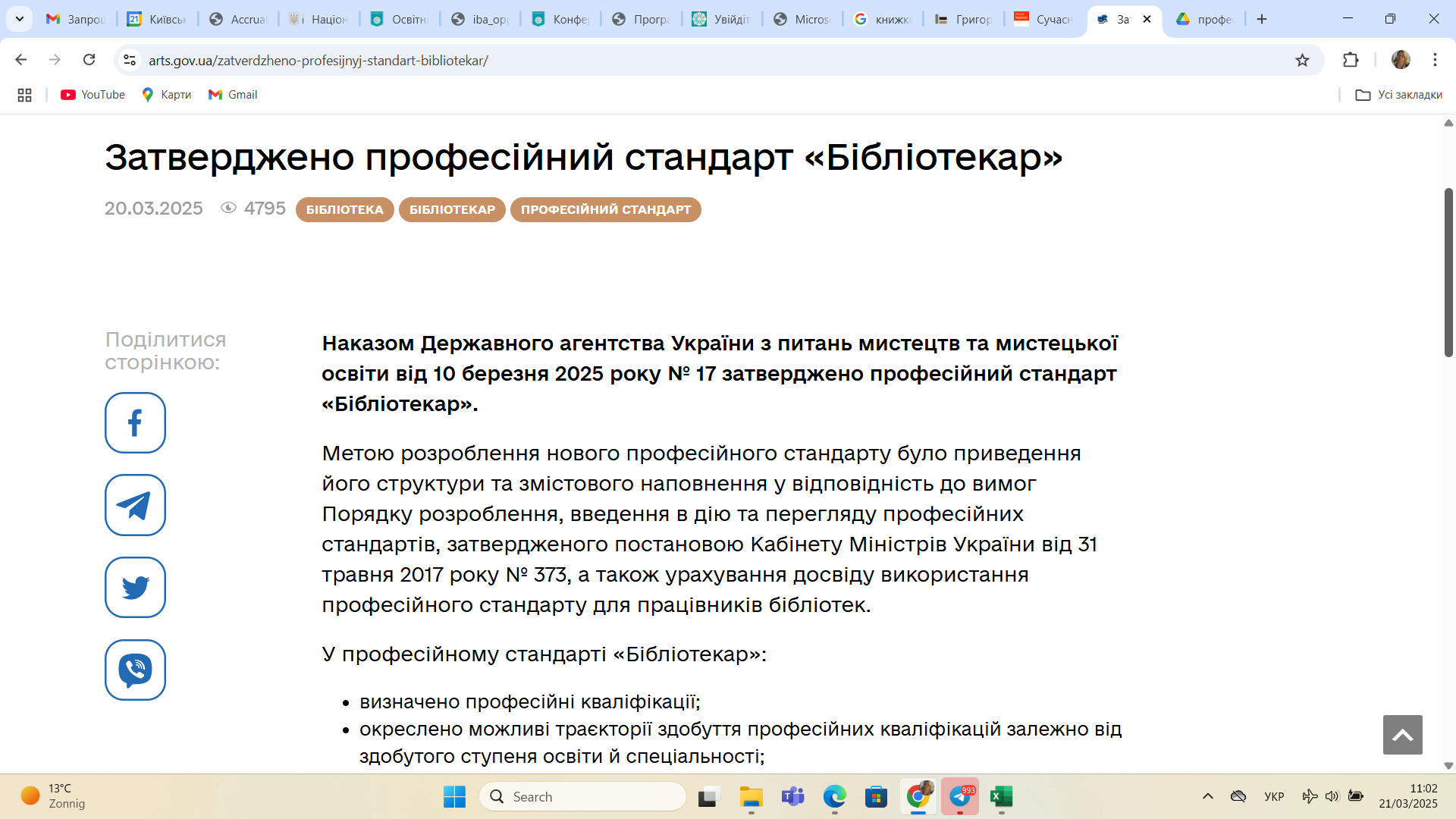Image resolution: width=1456 pixels, height=819 pixels.
Task: Share page via Facebook icon
Action: (x=135, y=422)
